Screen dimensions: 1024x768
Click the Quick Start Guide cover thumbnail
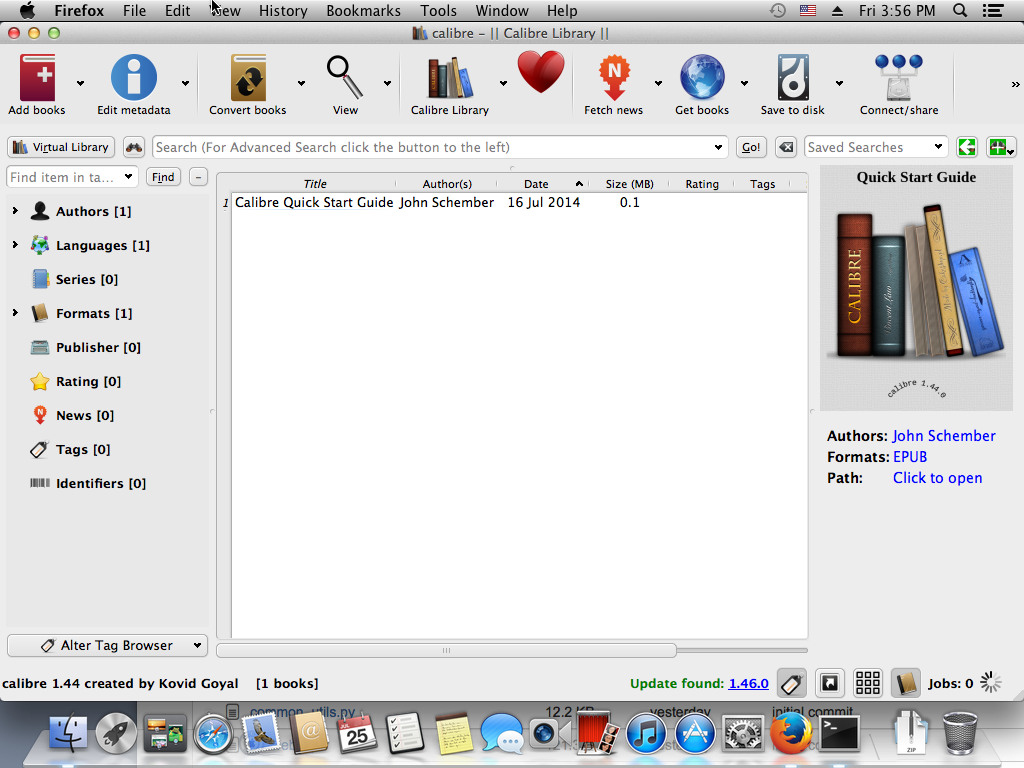click(916, 288)
